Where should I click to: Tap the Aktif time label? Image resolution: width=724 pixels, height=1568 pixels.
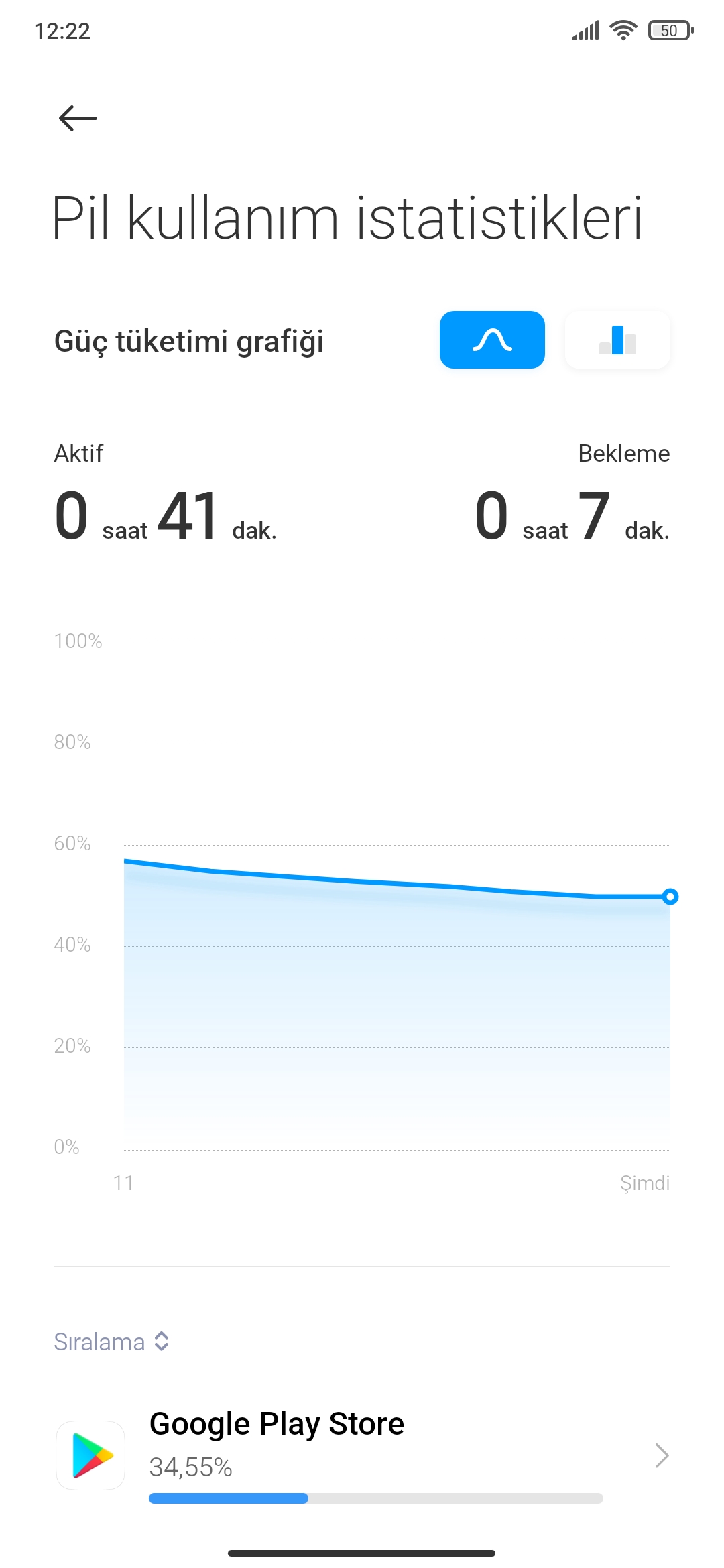point(78,454)
